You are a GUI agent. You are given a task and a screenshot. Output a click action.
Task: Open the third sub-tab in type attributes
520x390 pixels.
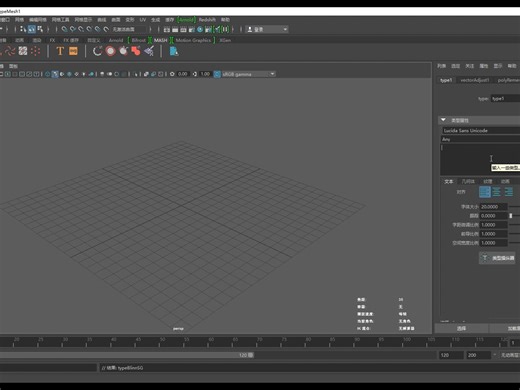(488, 181)
